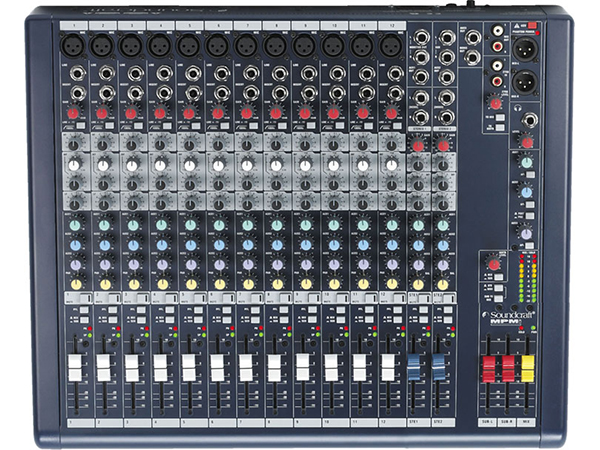Click the top XLR mix output connector

[523, 50]
